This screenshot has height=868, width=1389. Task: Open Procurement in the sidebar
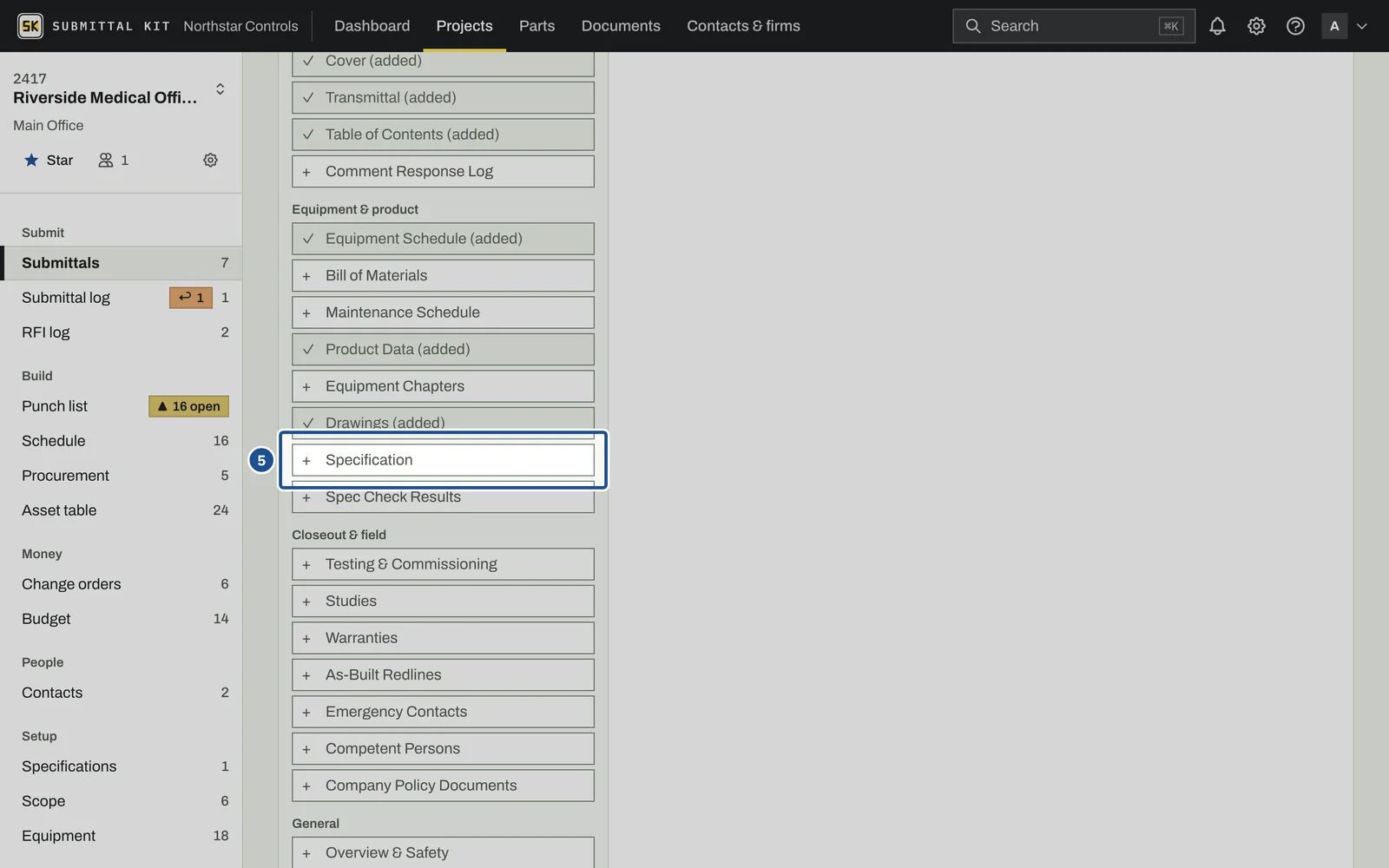122,476
